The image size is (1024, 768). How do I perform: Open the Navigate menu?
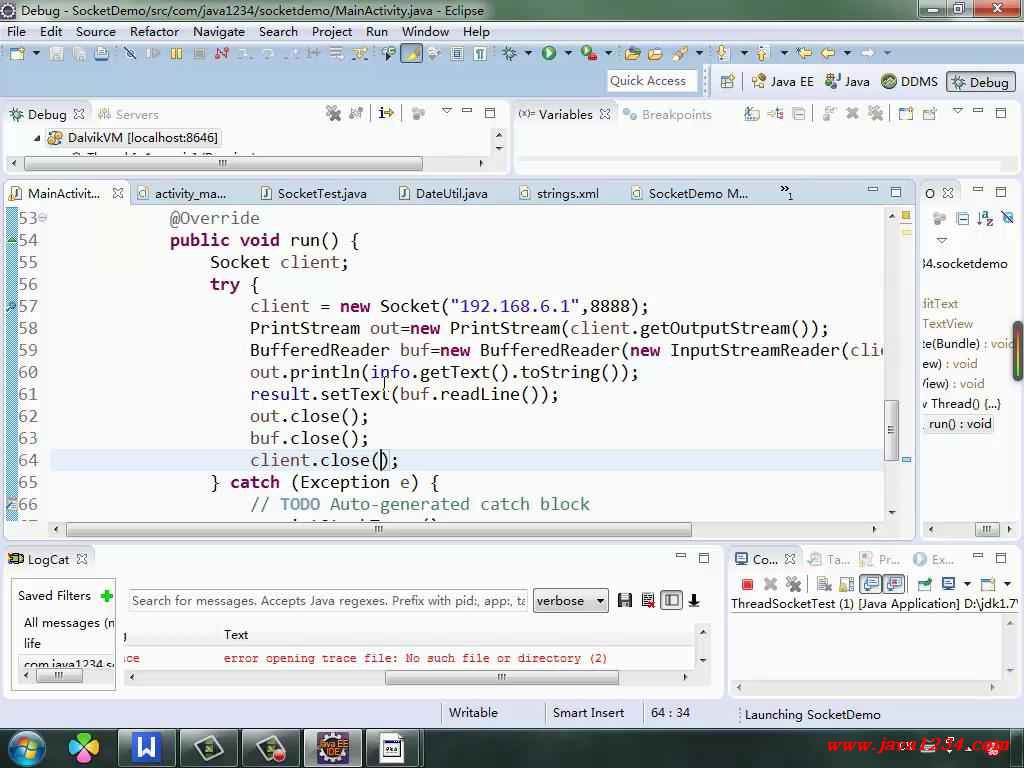[x=219, y=31]
